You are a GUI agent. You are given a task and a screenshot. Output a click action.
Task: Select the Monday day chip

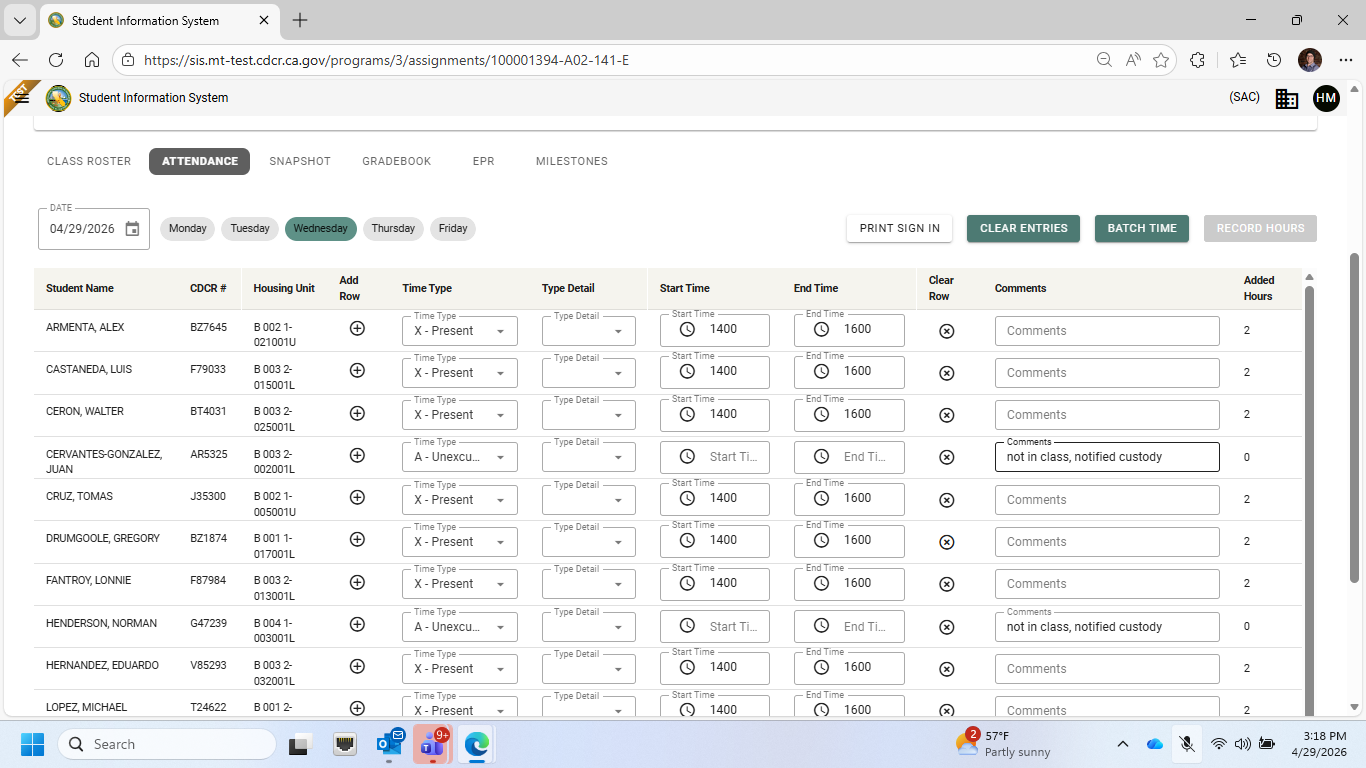(187, 229)
